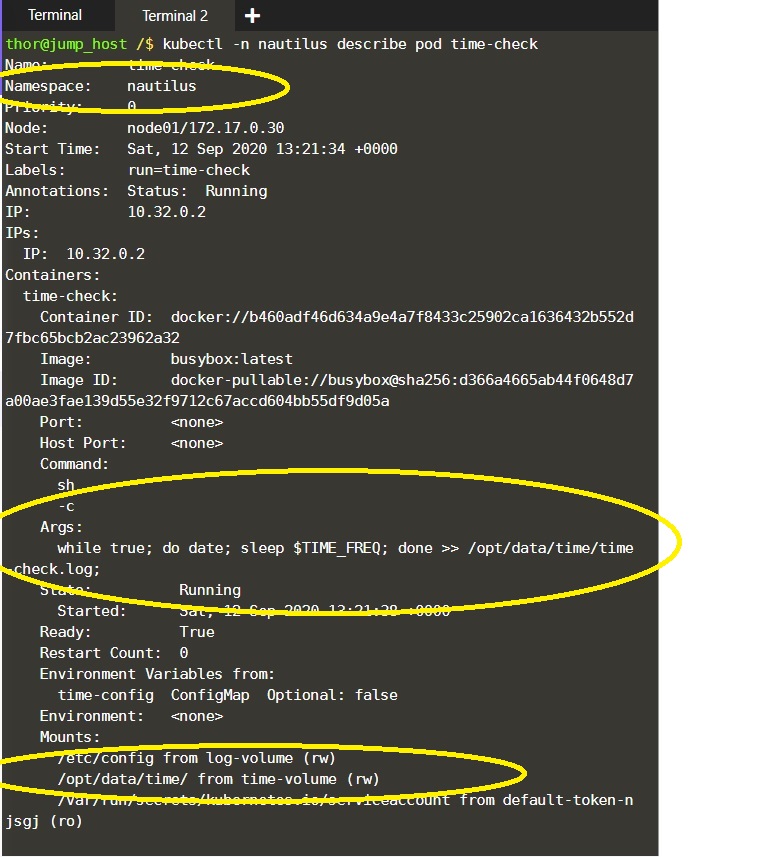The image size is (768, 857).
Task: Click the run=time-check label value
Action: [189, 170]
